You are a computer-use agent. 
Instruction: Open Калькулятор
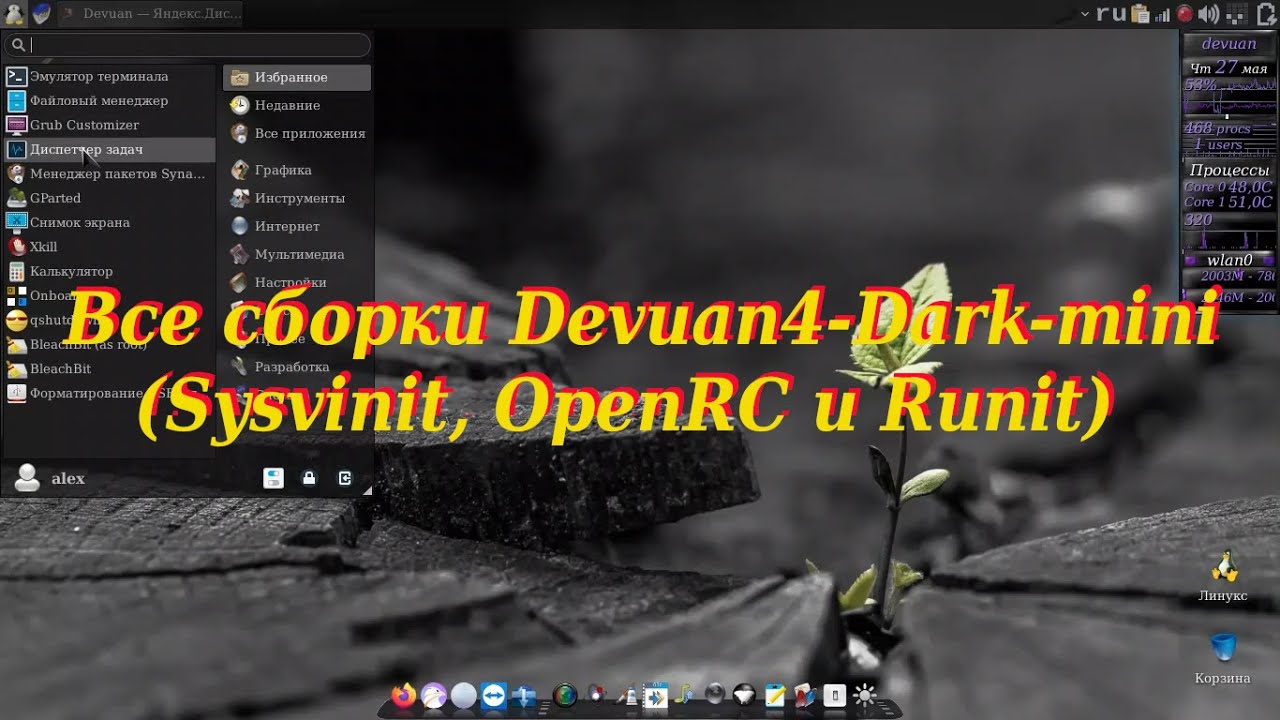[108, 271]
